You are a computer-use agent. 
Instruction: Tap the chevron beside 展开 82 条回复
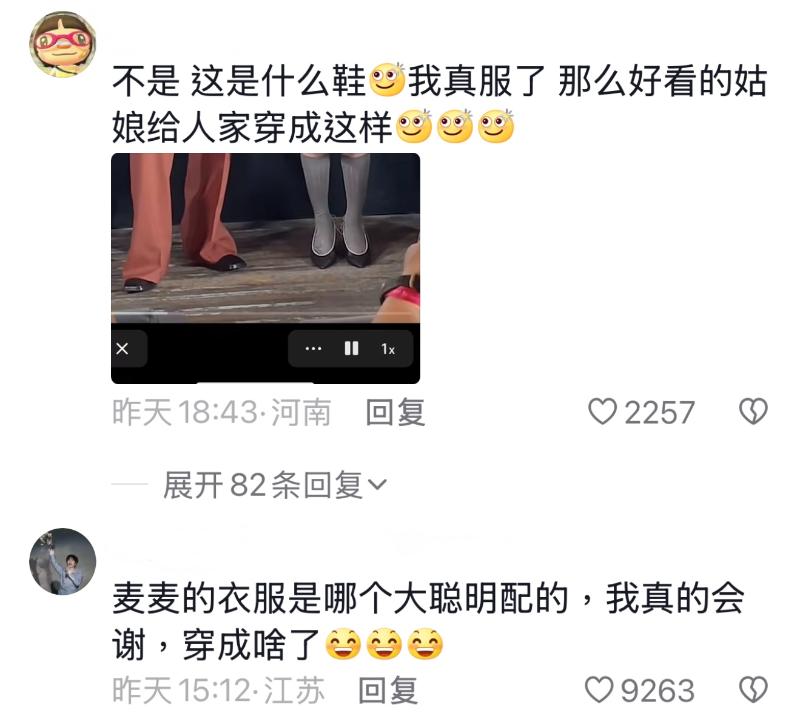[378, 485]
